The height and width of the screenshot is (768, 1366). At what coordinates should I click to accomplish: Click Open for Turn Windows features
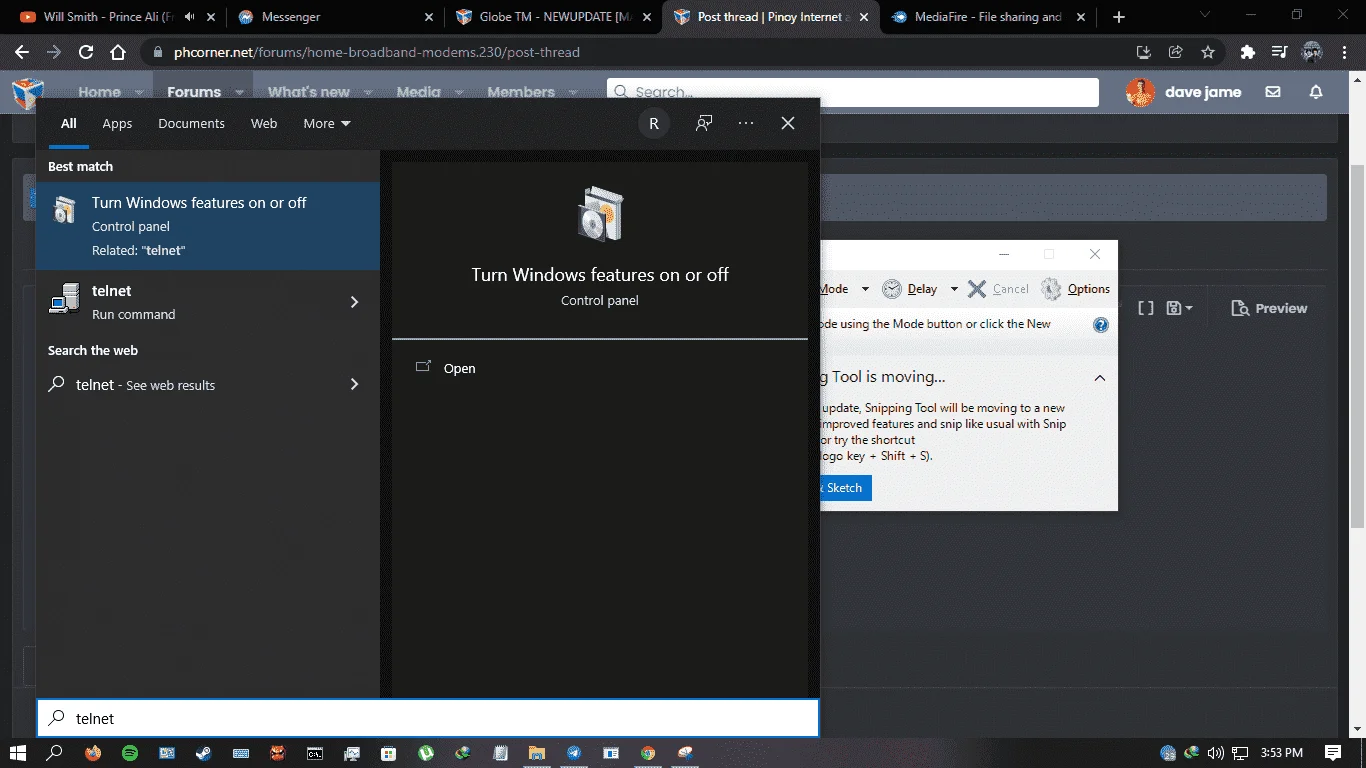click(x=459, y=368)
